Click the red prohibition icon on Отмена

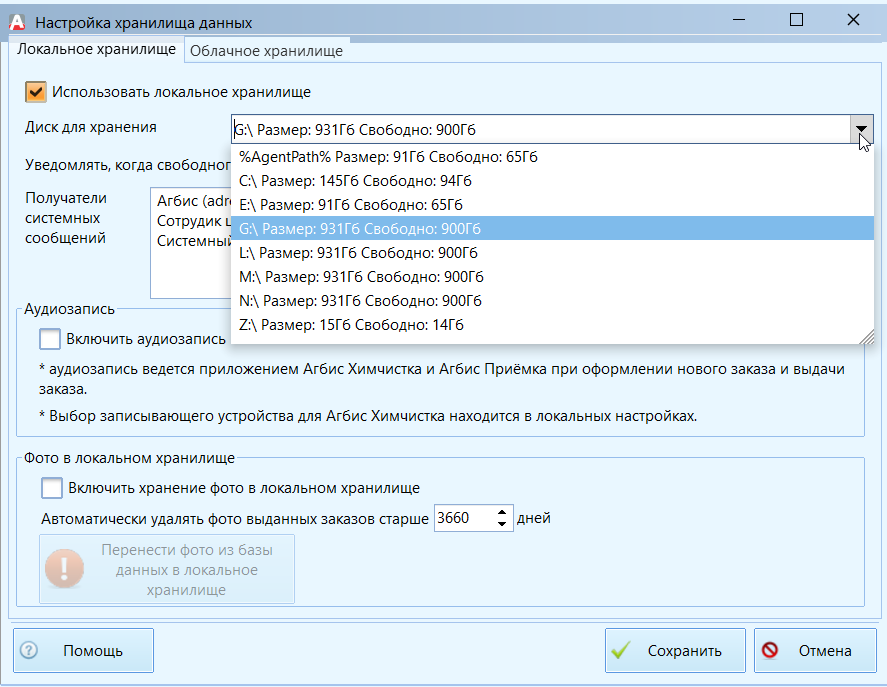coord(770,650)
